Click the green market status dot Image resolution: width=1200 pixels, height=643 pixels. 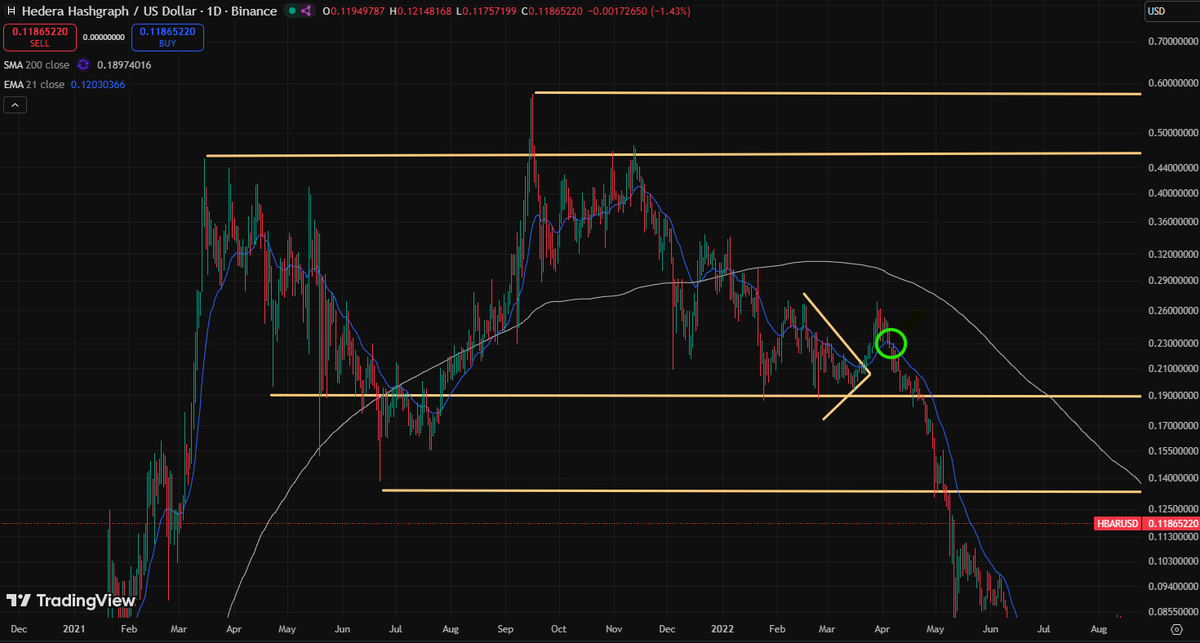coord(290,11)
